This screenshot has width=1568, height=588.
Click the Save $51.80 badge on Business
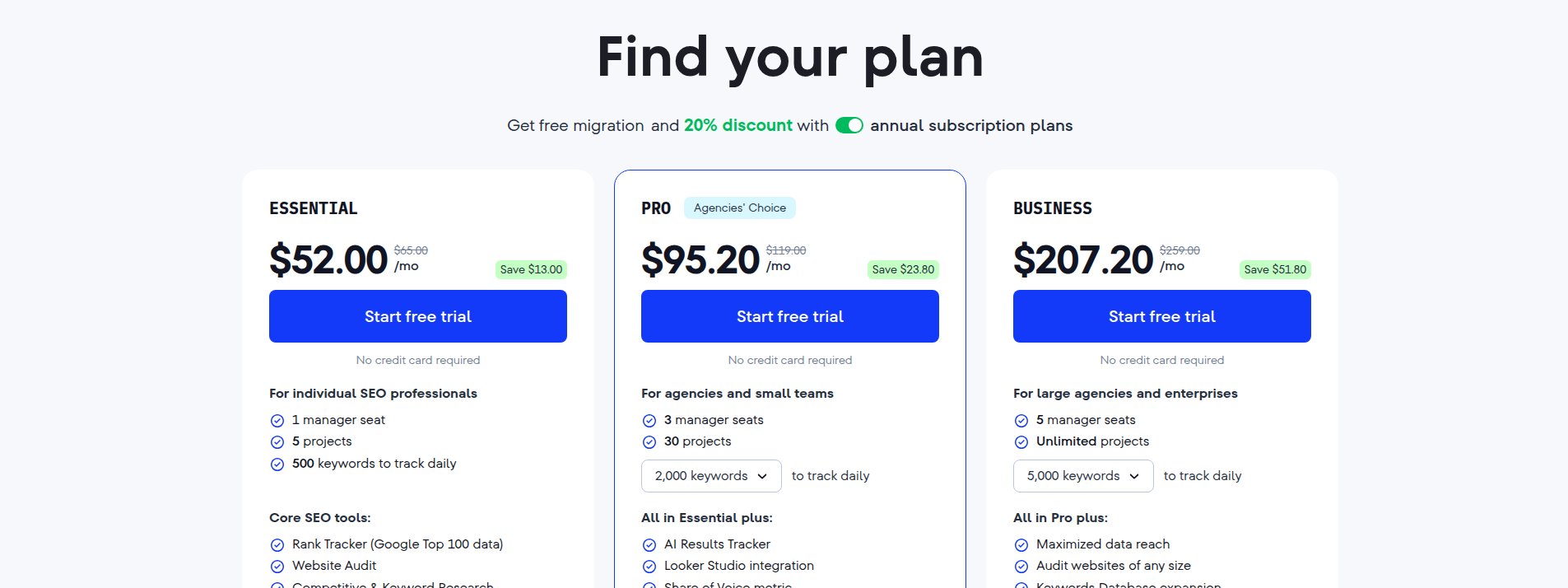tap(1274, 269)
